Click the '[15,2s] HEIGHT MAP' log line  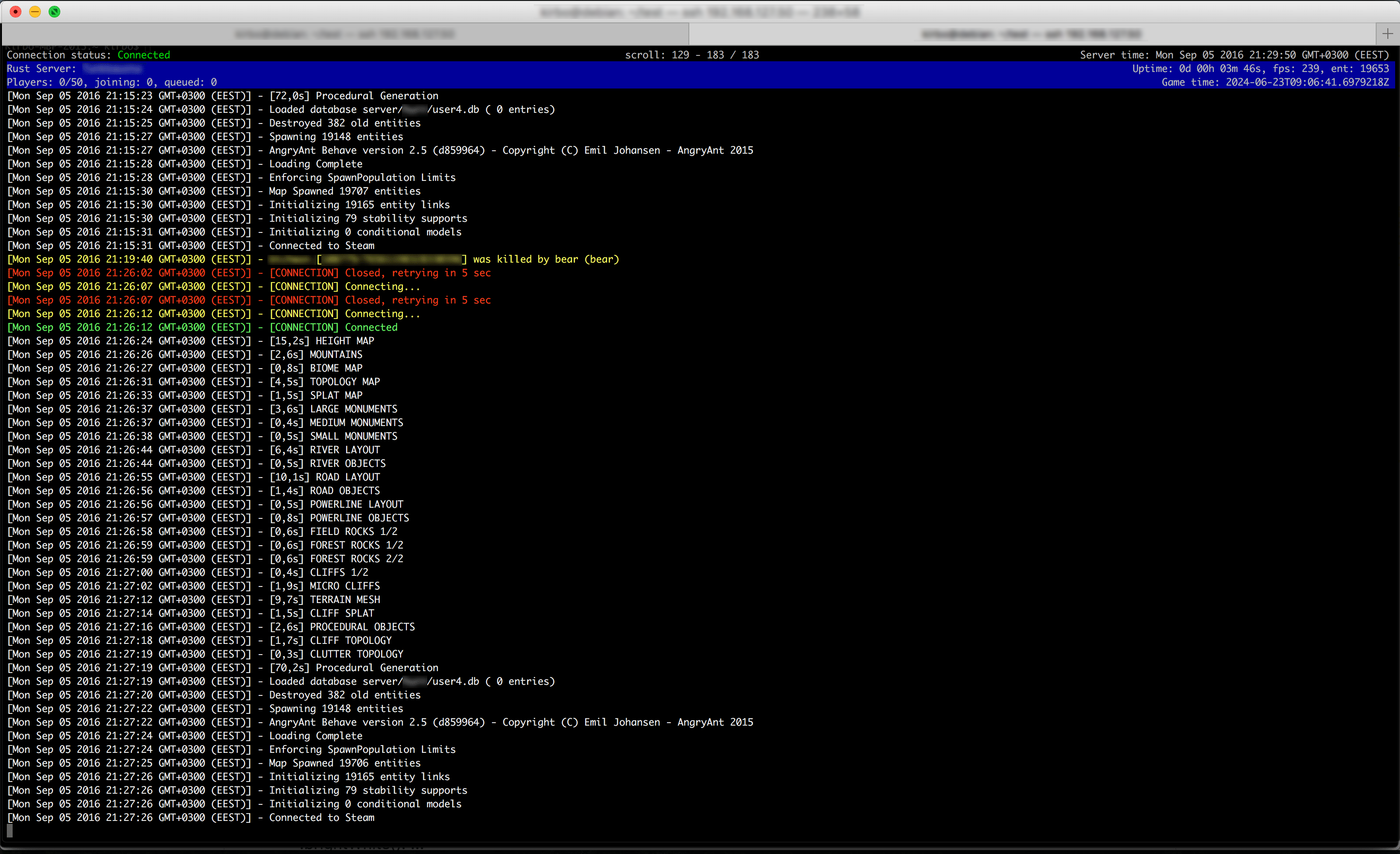tap(322, 341)
